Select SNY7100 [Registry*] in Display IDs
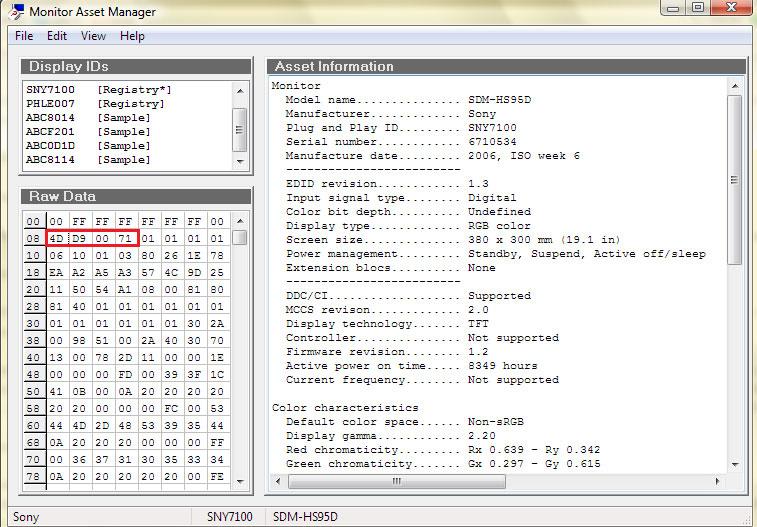The height and width of the screenshot is (527, 757). point(99,90)
